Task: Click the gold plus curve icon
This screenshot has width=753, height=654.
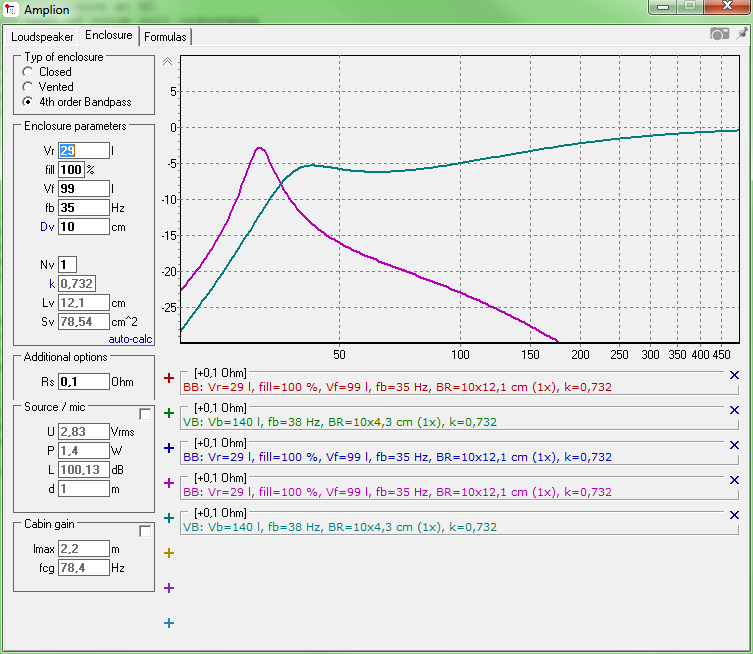Action: coord(169,553)
